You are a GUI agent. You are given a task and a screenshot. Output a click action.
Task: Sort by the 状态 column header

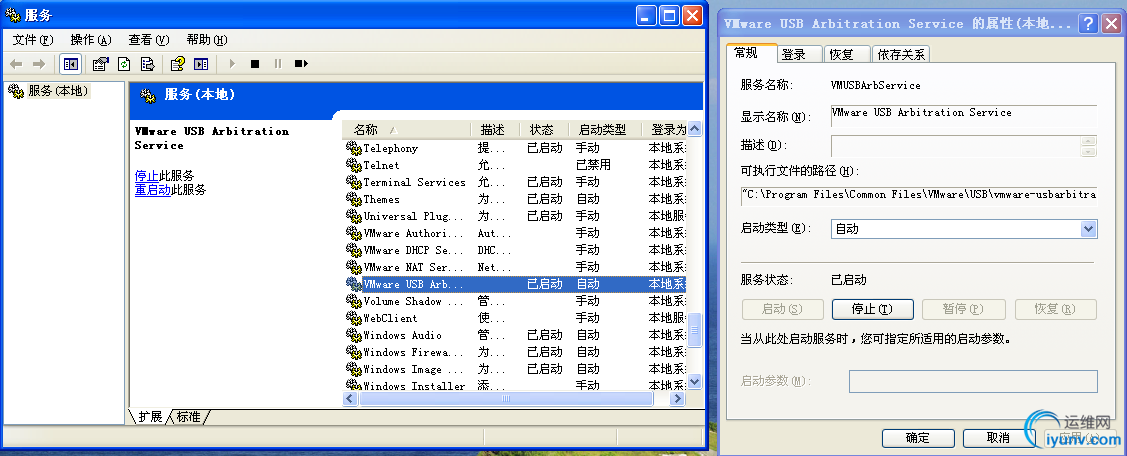pyautogui.click(x=543, y=130)
